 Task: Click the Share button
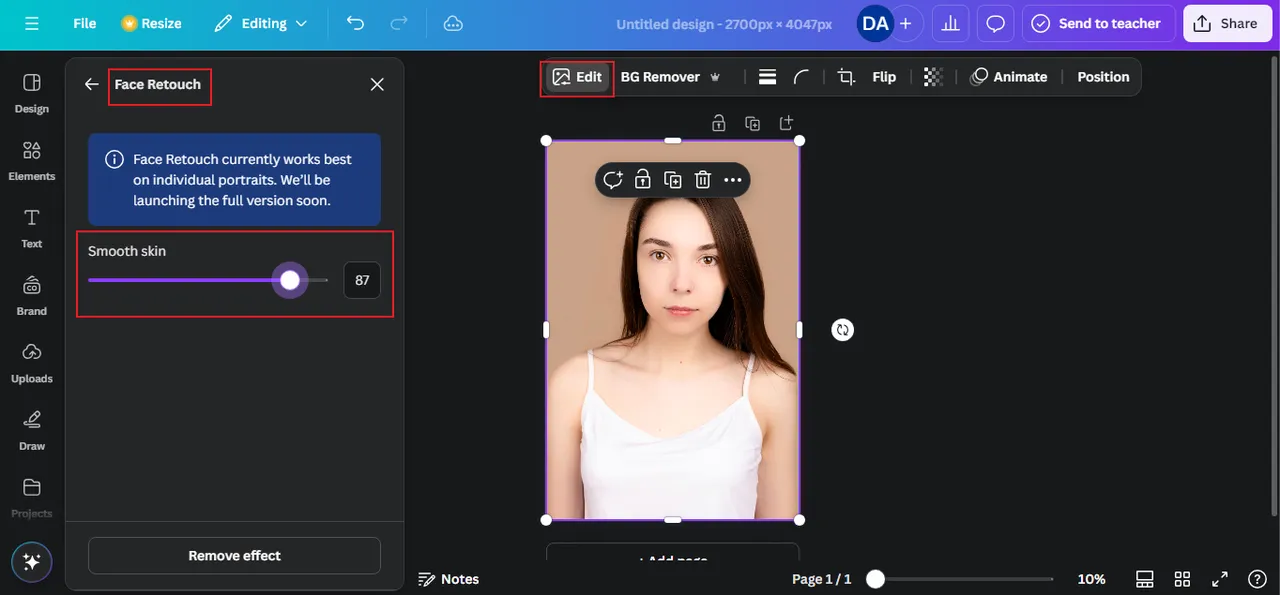1226,23
